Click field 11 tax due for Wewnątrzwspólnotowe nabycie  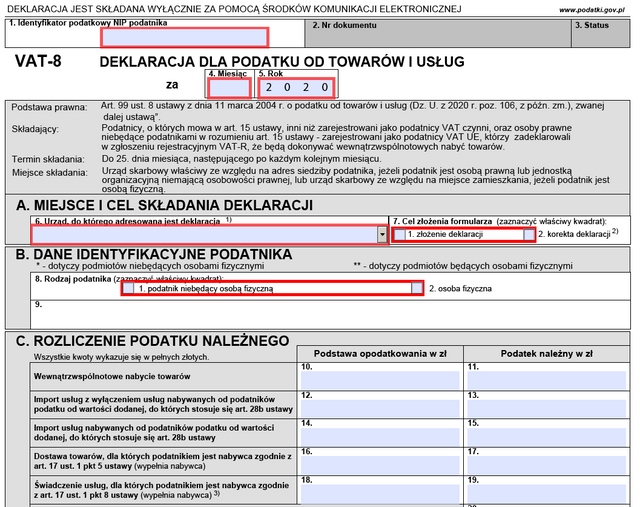[547, 380]
